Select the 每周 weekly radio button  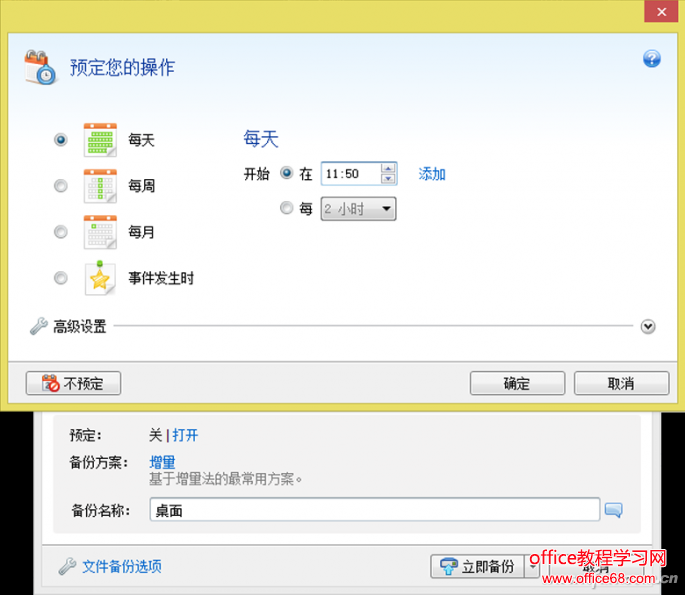(61, 186)
